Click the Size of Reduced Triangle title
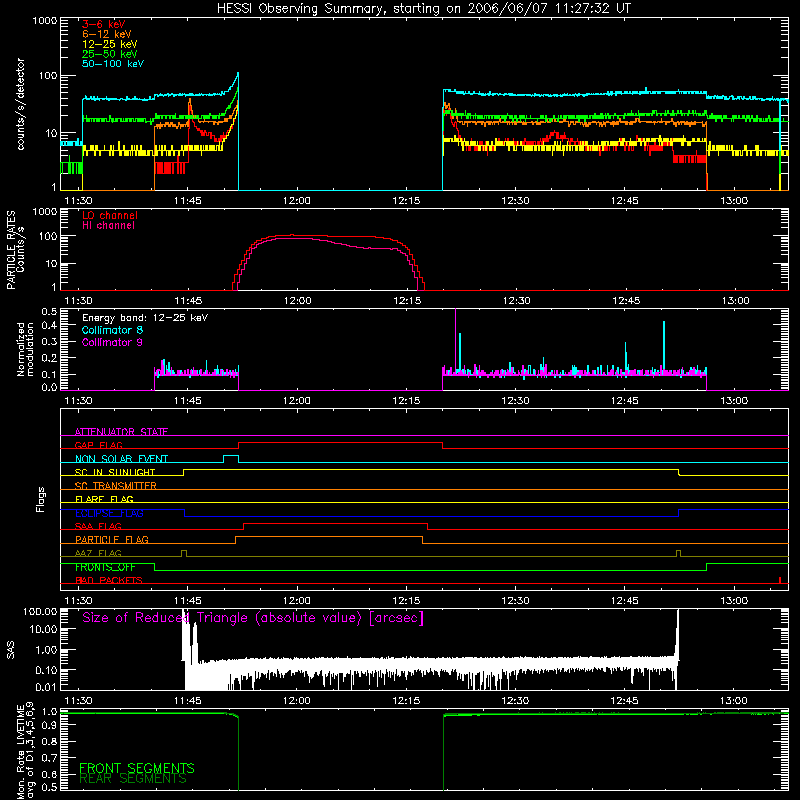The height and width of the screenshot is (800, 800). point(253,618)
